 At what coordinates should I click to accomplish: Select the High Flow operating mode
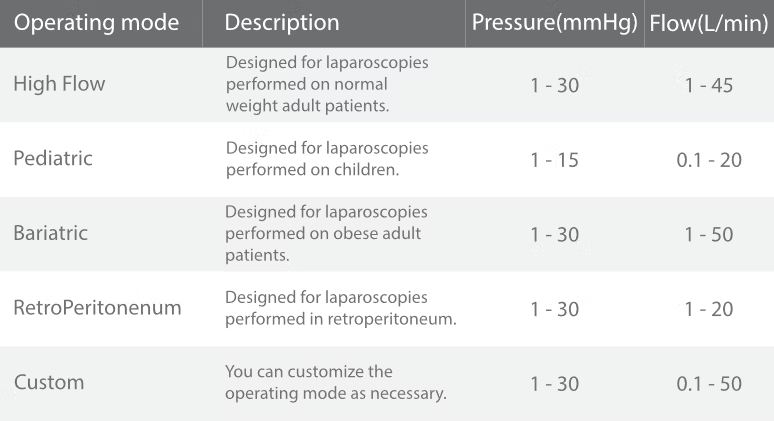pos(59,84)
